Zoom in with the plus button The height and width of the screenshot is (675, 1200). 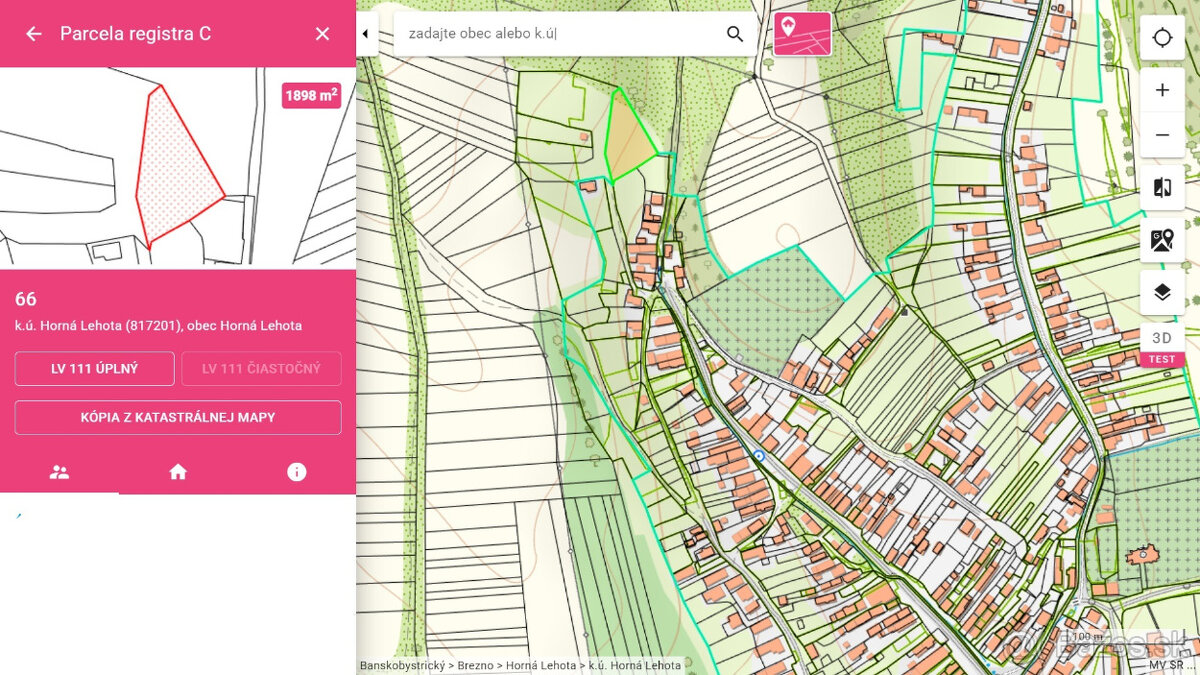[x=1162, y=91]
